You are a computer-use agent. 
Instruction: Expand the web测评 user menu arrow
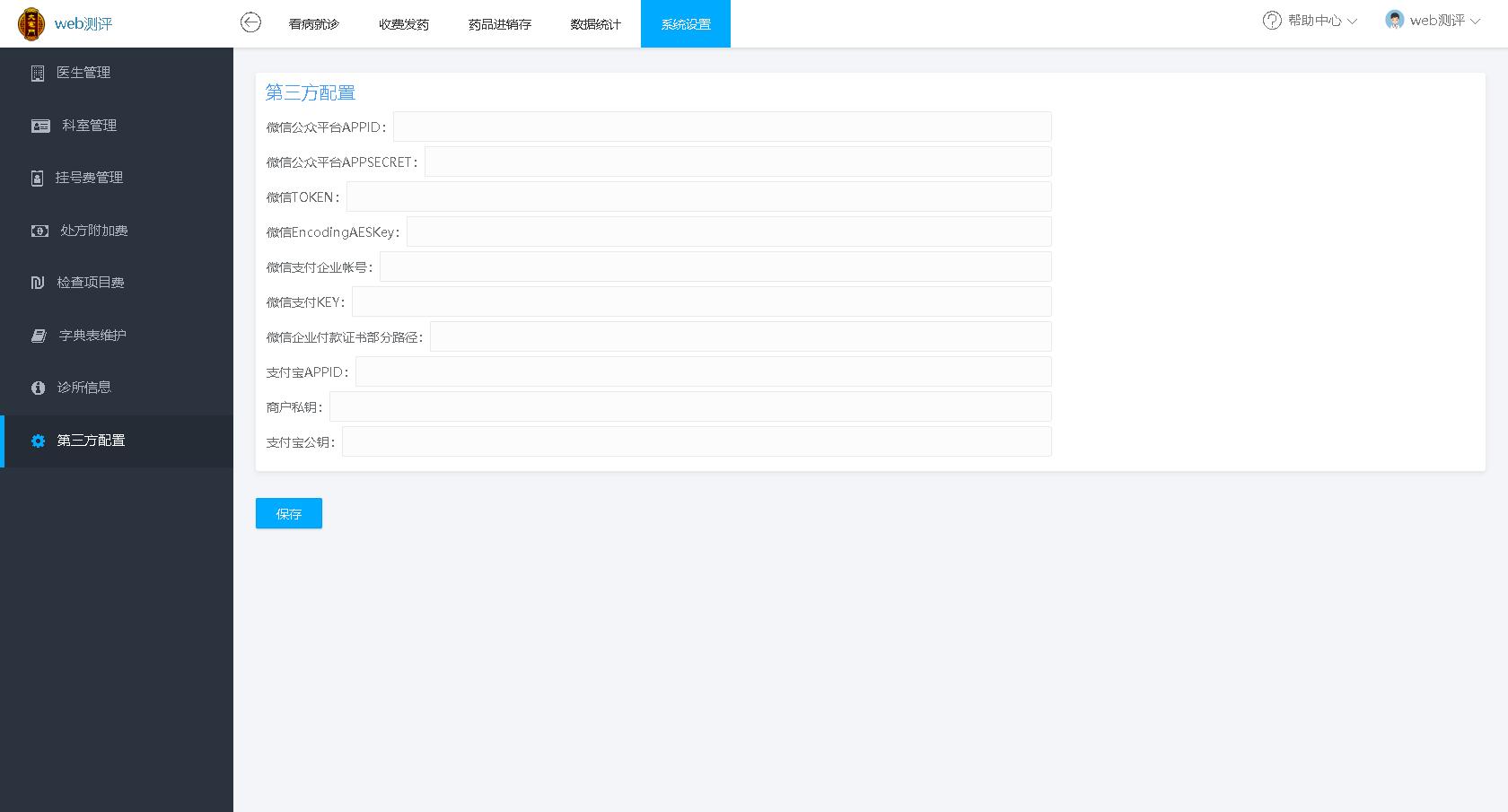(x=1475, y=22)
